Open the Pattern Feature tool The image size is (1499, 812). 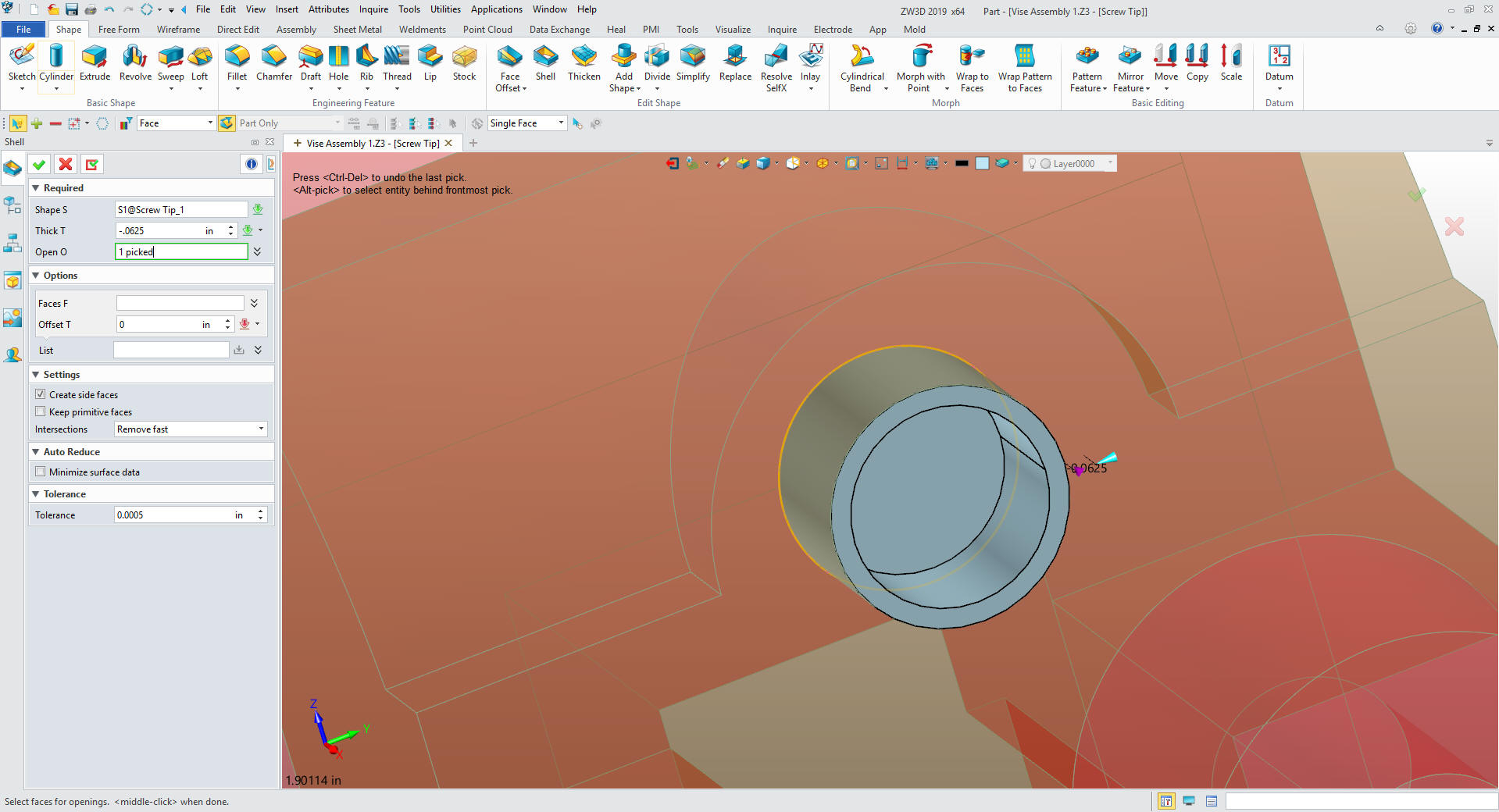[x=1087, y=68]
